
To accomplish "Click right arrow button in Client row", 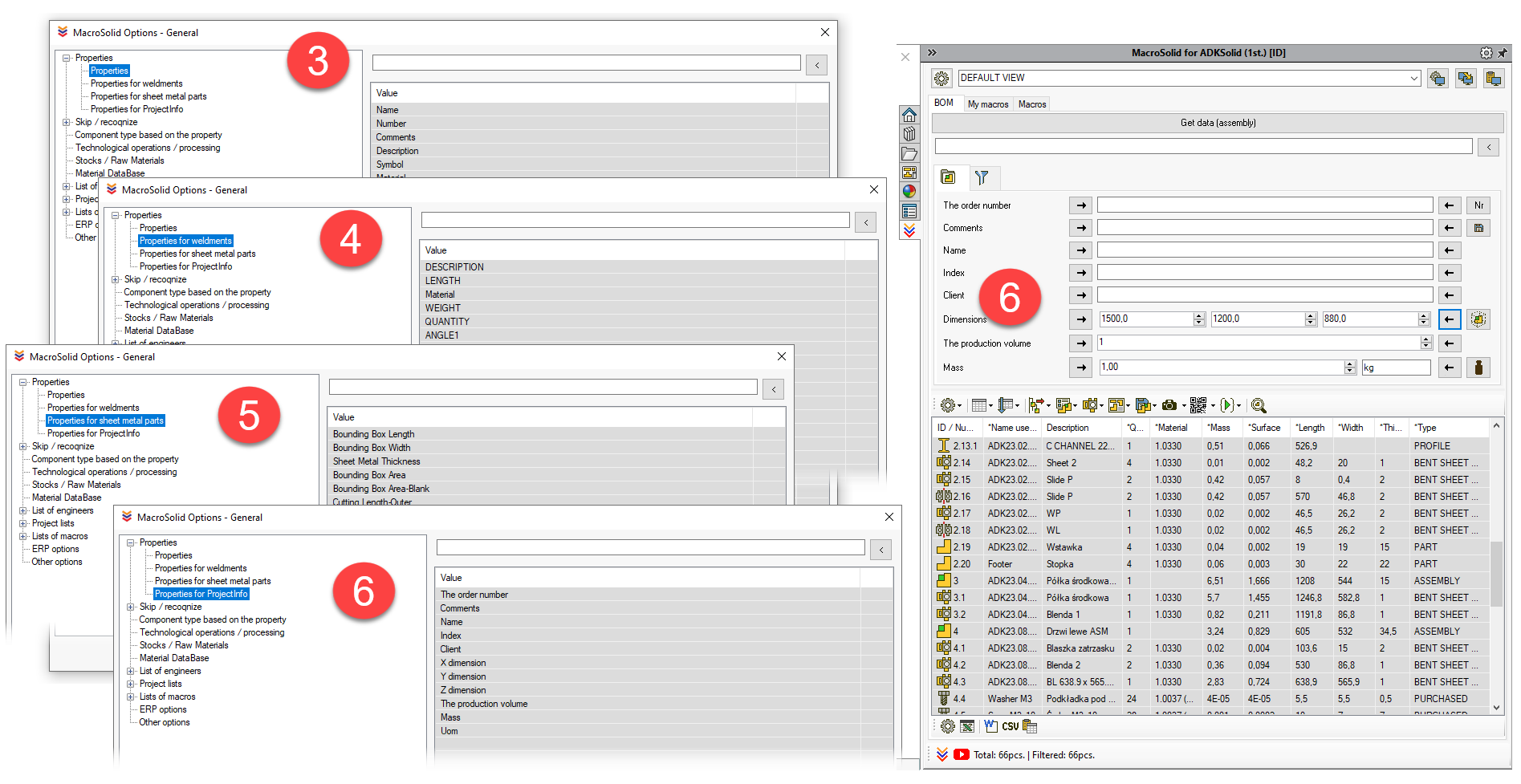I will click(x=1081, y=295).
